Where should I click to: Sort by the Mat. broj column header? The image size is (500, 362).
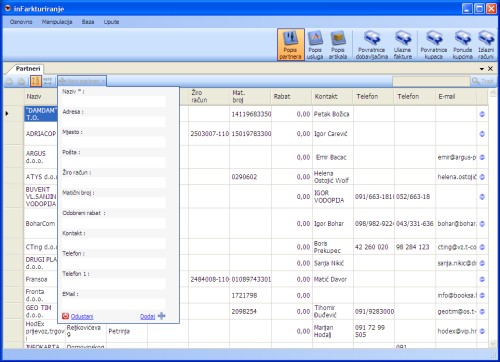pyautogui.click(x=250, y=96)
